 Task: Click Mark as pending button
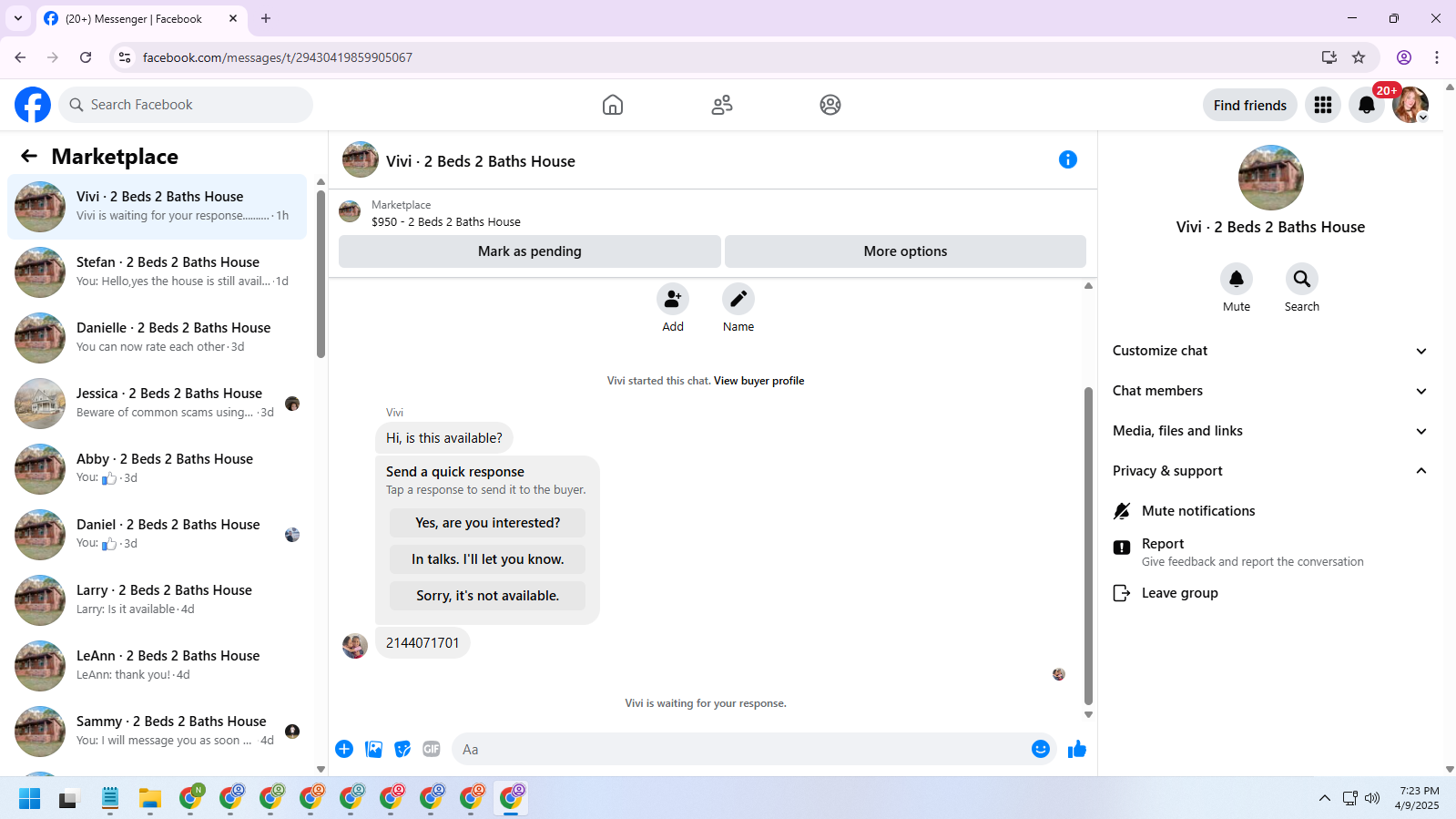point(530,251)
